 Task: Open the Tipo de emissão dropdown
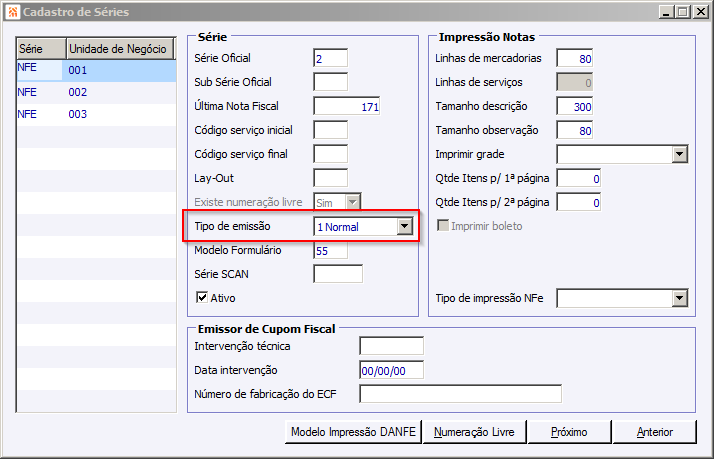point(404,226)
